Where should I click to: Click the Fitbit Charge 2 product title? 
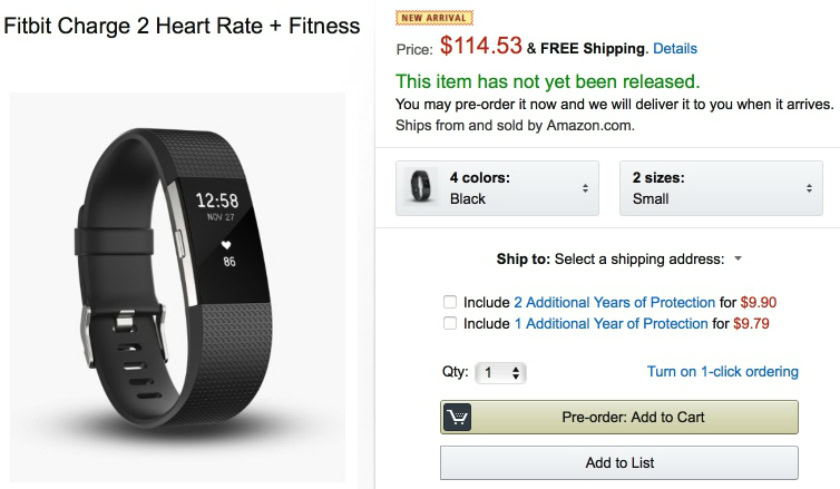[182, 27]
